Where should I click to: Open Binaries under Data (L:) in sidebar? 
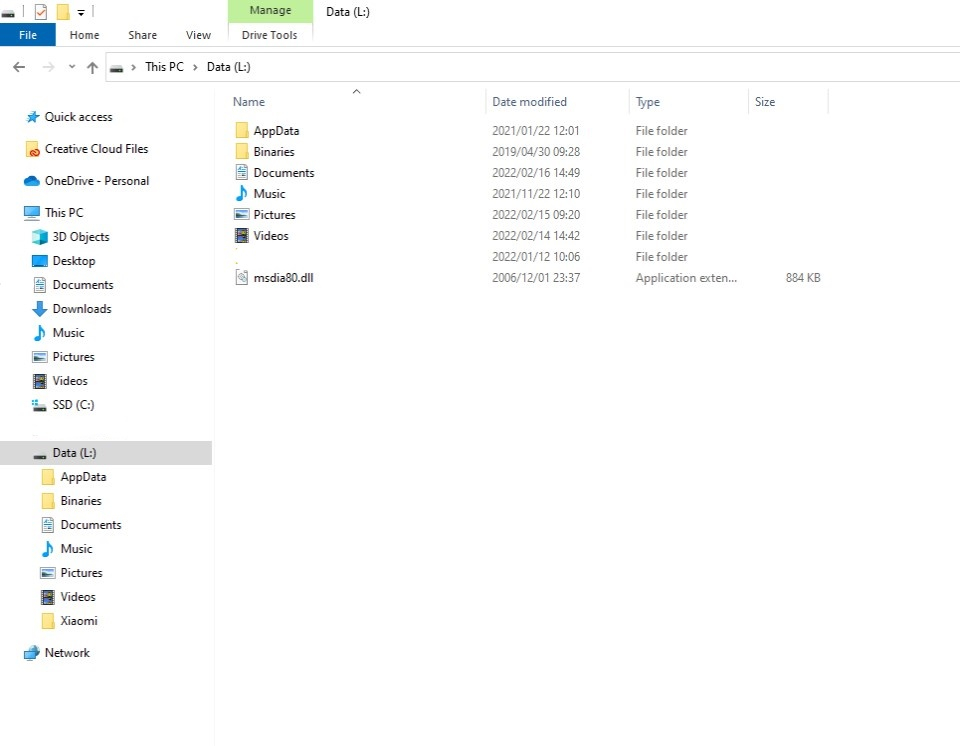[x=80, y=500]
